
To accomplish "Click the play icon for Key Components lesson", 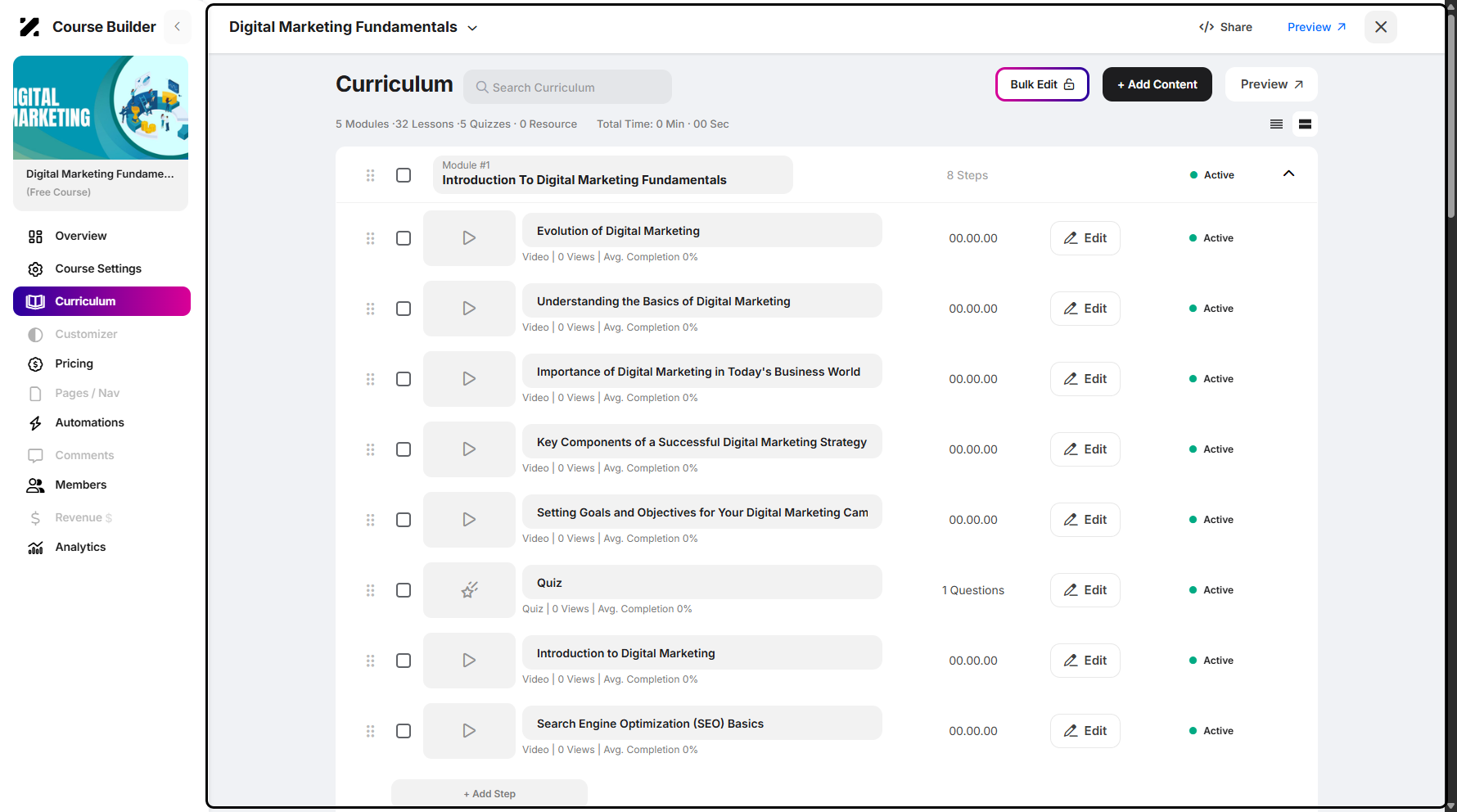I will pyautogui.click(x=469, y=449).
